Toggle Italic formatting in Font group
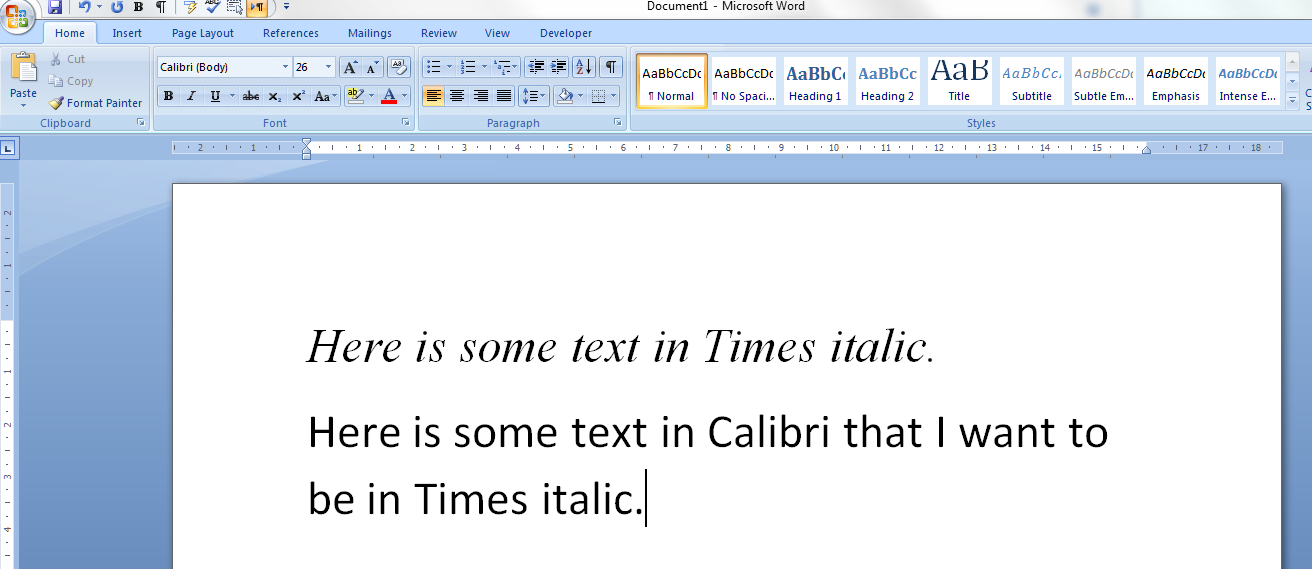This screenshot has height=569, width=1312. (x=190, y=97)
